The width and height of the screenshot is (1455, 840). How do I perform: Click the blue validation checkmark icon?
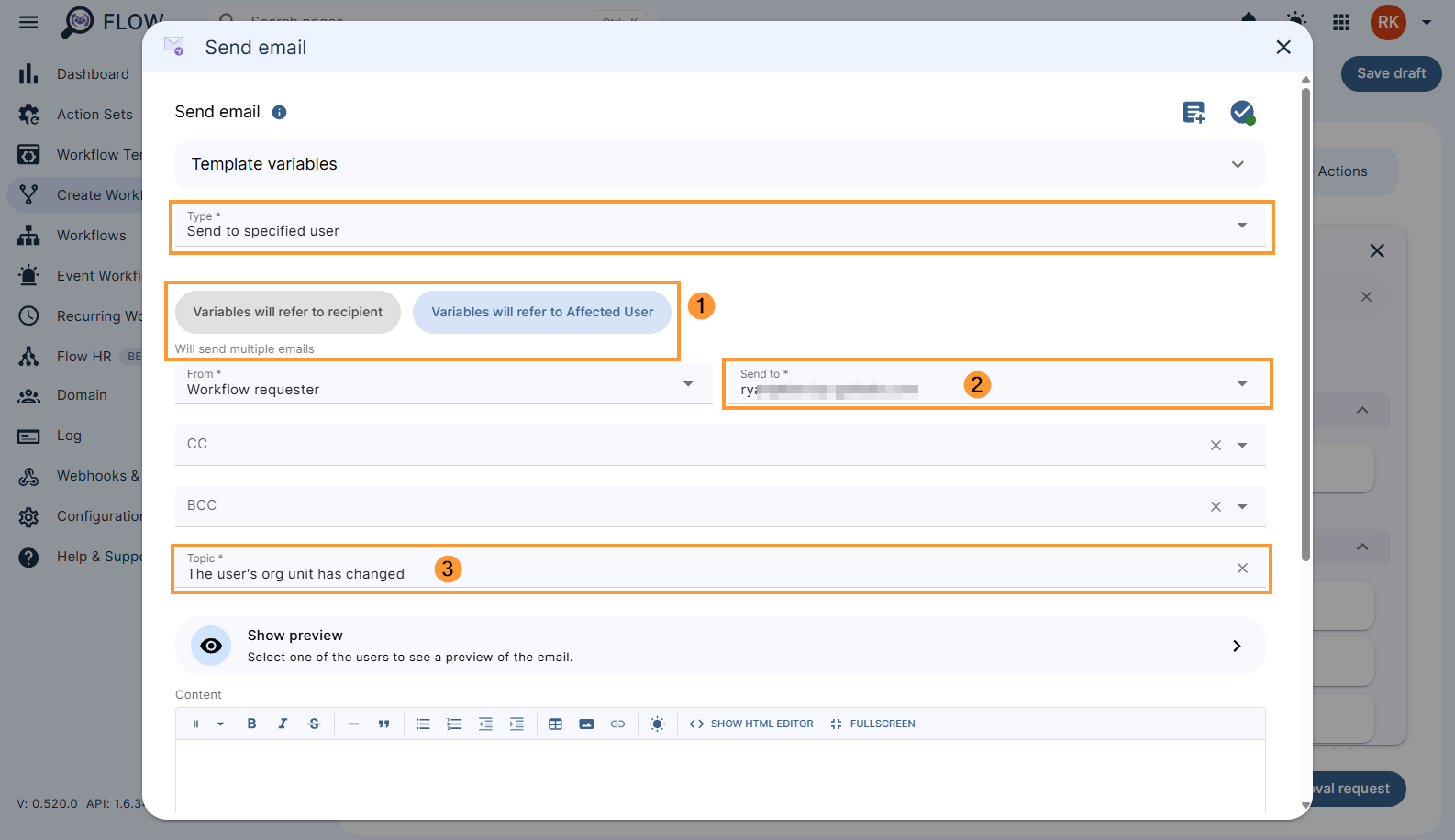1242,112
